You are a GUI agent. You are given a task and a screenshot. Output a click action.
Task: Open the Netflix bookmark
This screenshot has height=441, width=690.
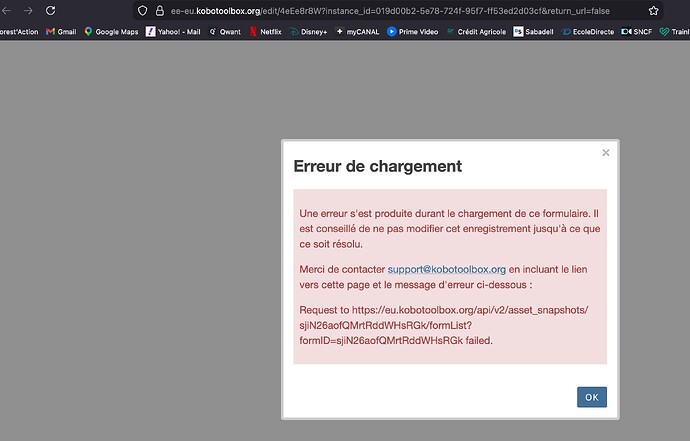[265, 31]
